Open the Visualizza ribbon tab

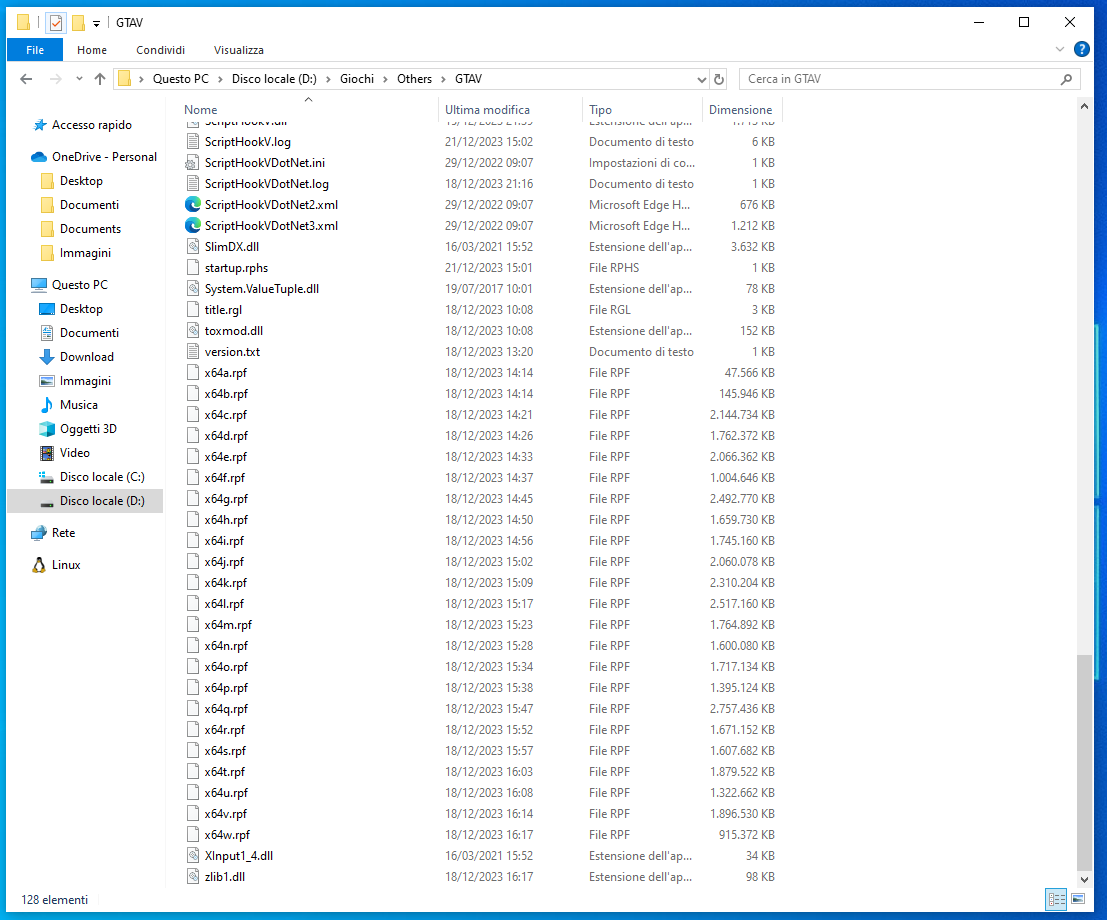(239, 49)
